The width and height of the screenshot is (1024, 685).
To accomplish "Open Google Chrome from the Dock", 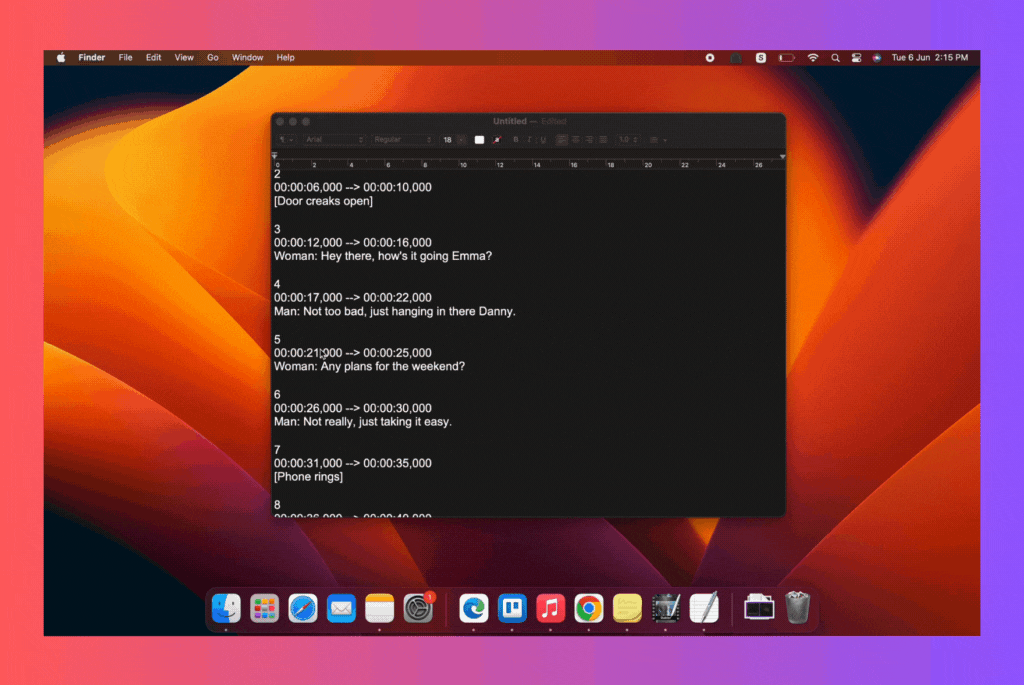I will tap(588, 607).
